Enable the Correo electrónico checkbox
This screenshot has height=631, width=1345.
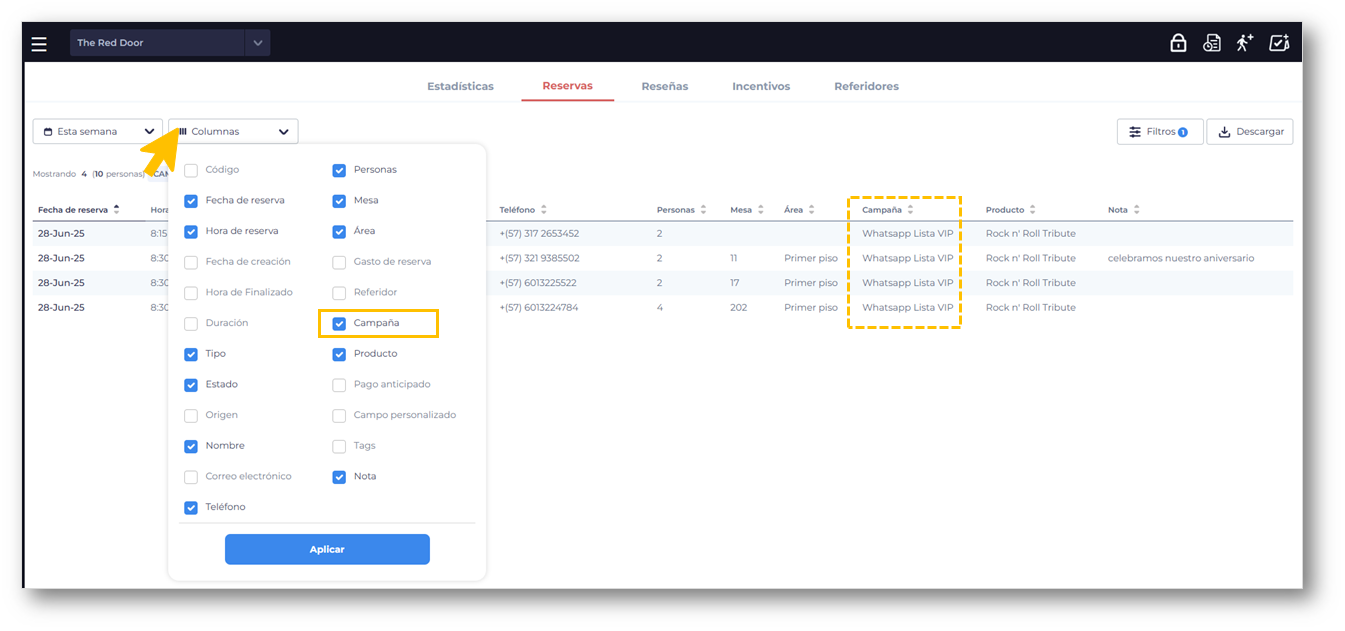[191, 477]
